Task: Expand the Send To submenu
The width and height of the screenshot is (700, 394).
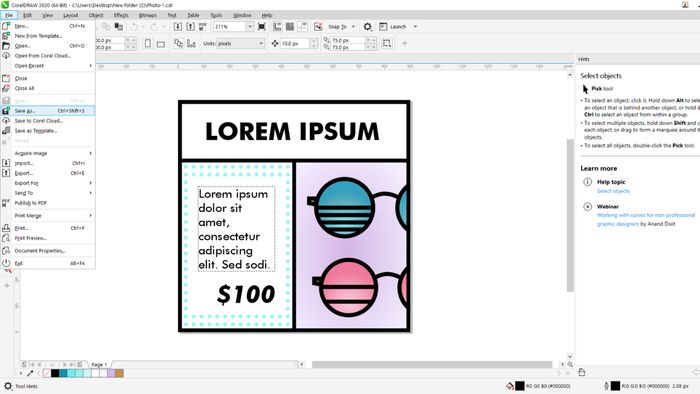Action: [48, 193]
